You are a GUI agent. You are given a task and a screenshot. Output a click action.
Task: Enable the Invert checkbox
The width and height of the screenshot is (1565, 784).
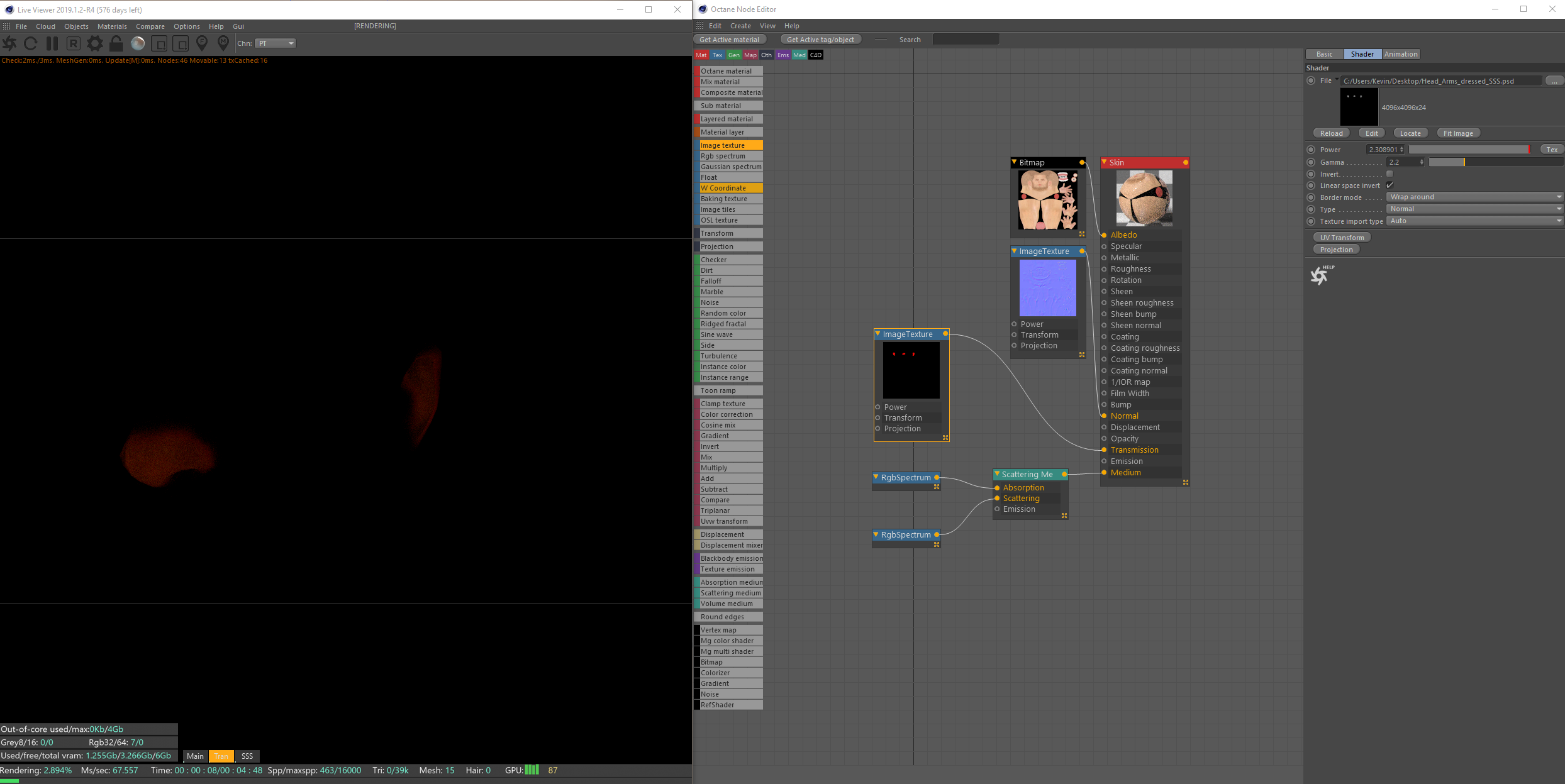[x=1390, y=174]
